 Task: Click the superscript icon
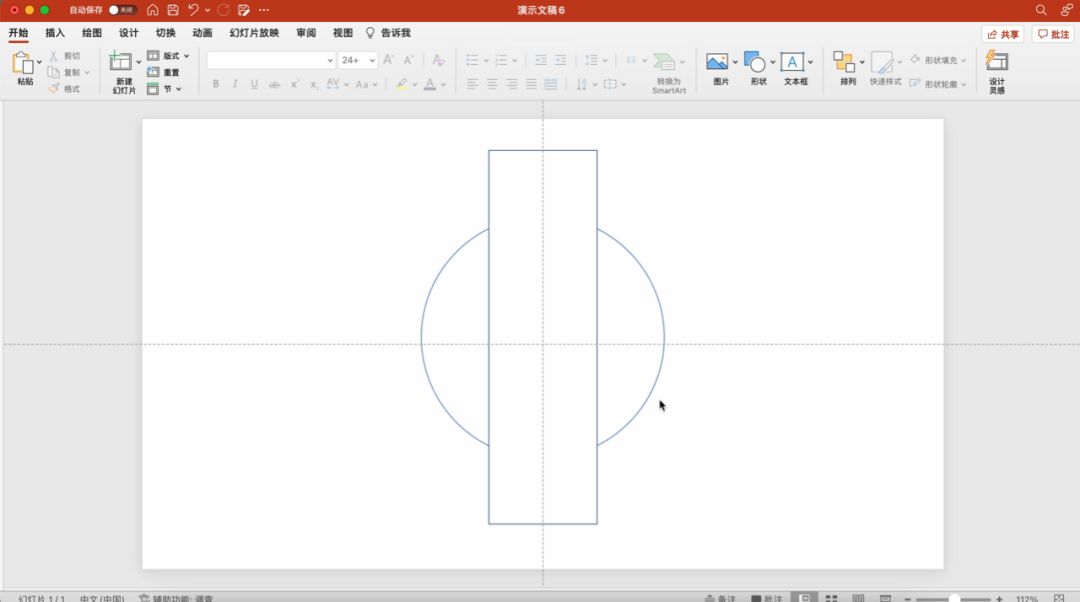294,84
